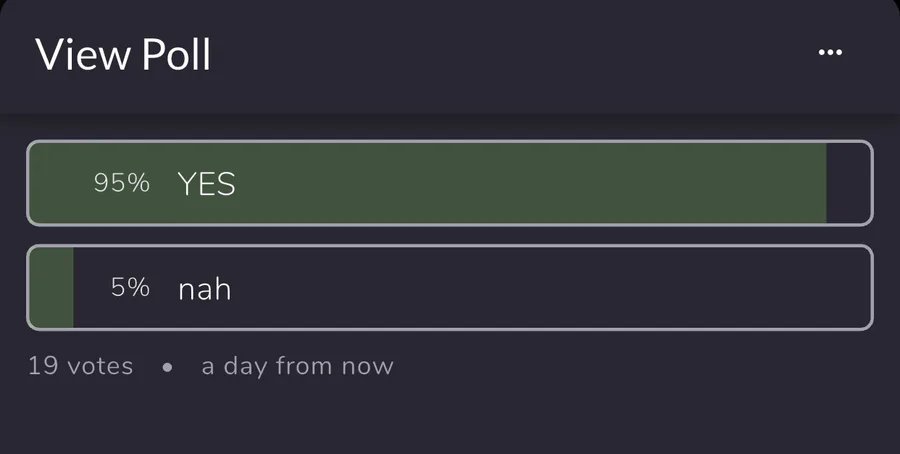Click the bullet separator after 19 votes
The width and height of the screenshot is (900, 454).
167,367
